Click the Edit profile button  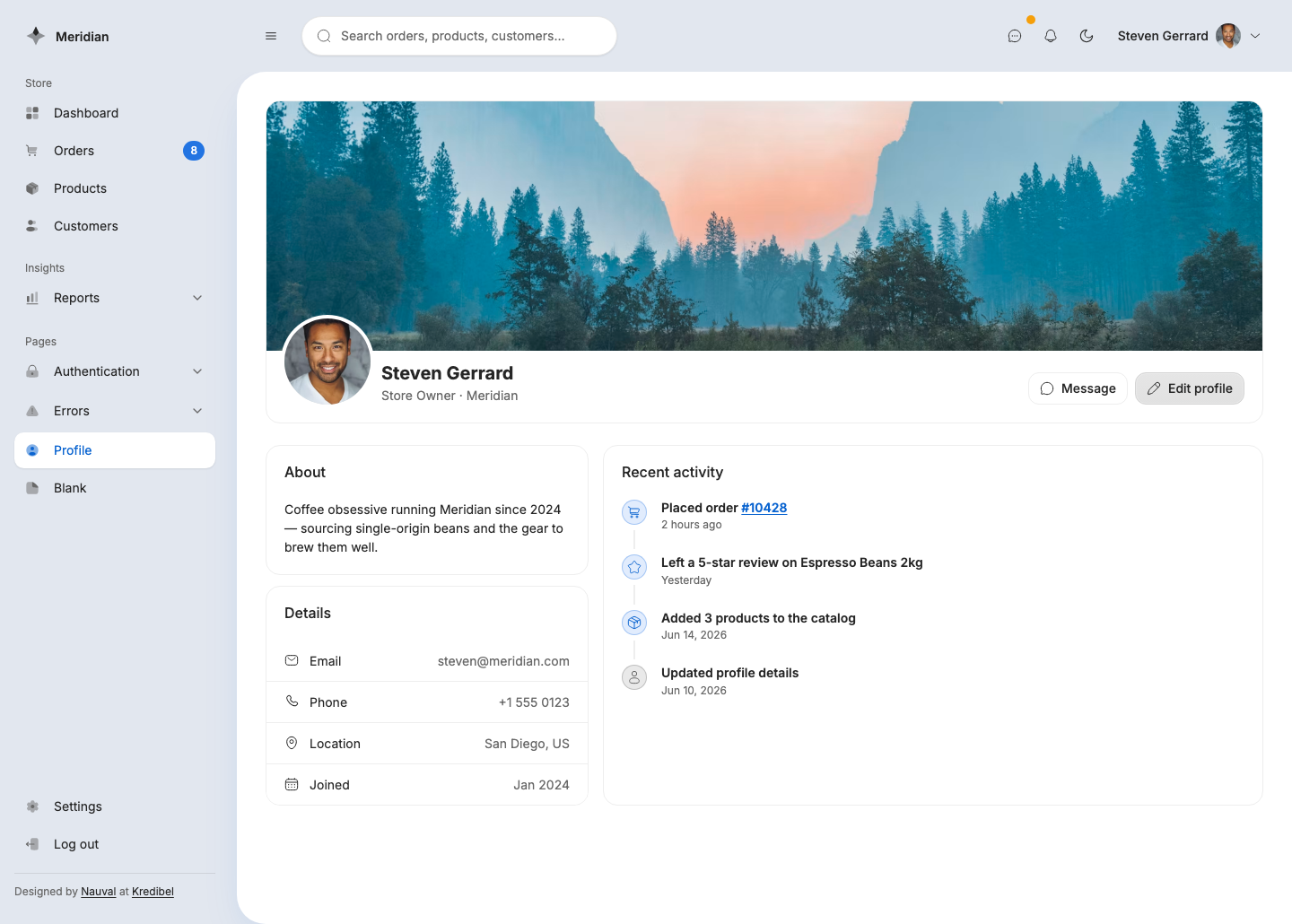(x=1190, y=388)
